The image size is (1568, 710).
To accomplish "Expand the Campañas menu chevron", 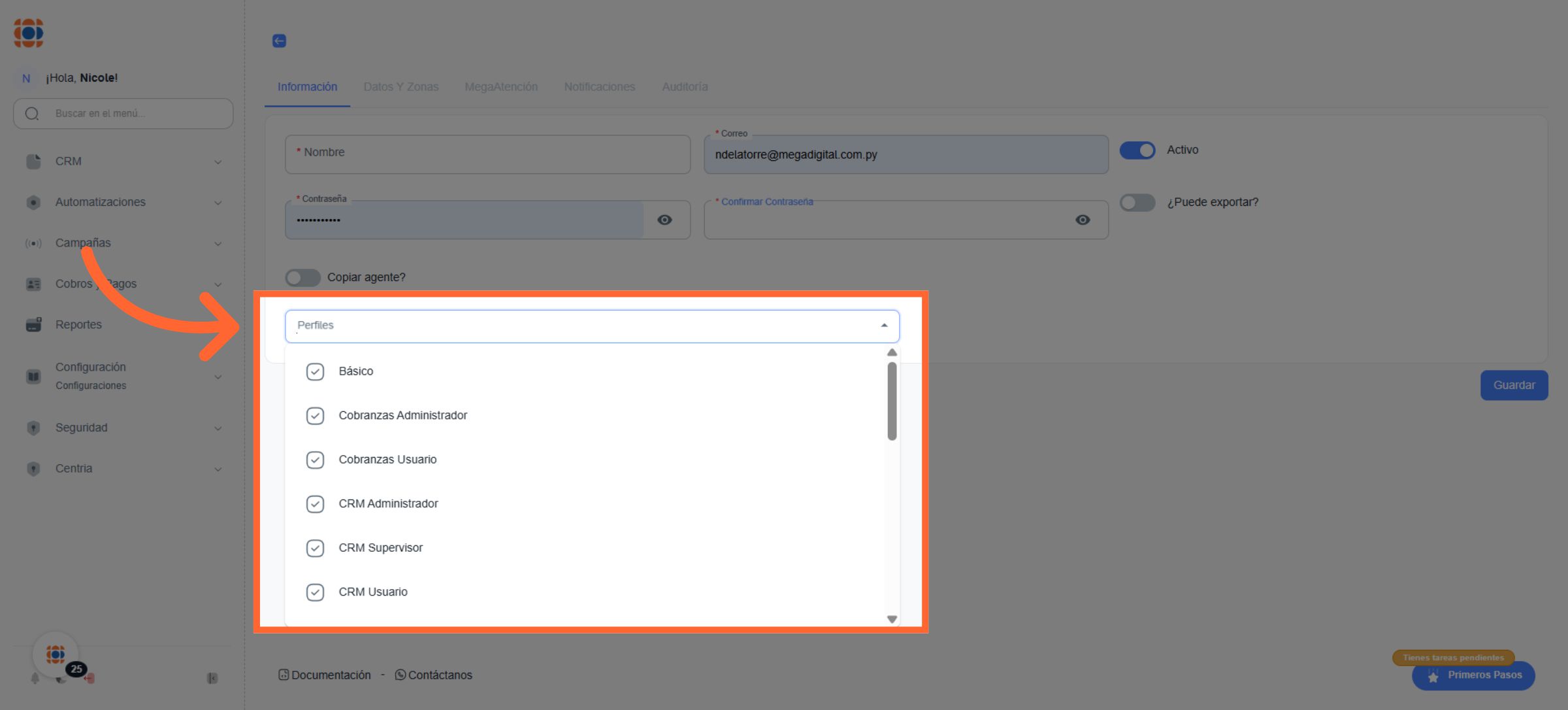I will pyautogui.click(x=218, y=244).
